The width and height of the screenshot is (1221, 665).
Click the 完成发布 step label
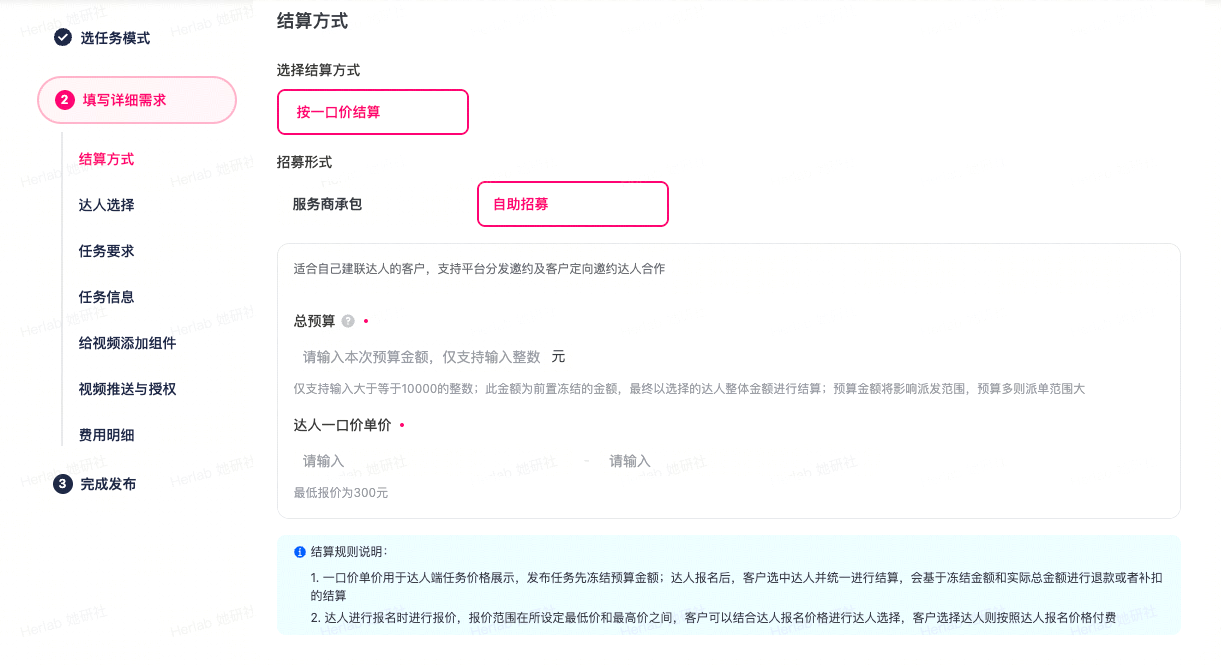click(x=108, y=484)
